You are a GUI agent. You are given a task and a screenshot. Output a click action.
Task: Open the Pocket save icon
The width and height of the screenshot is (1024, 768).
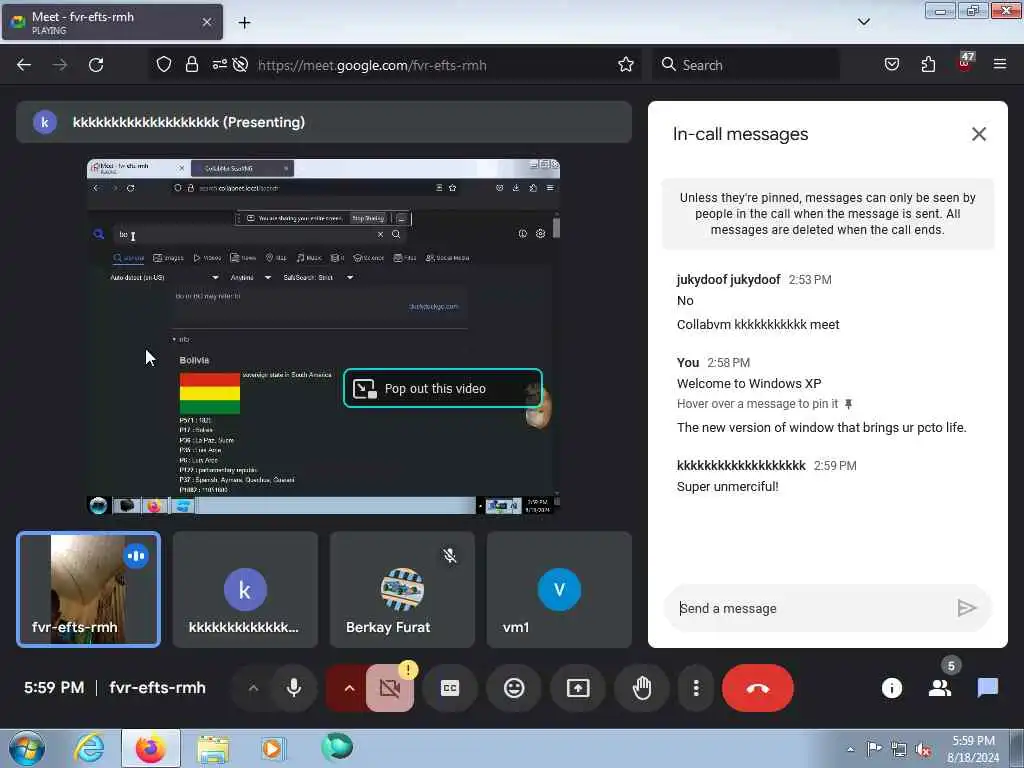click(x=891, y=65)
